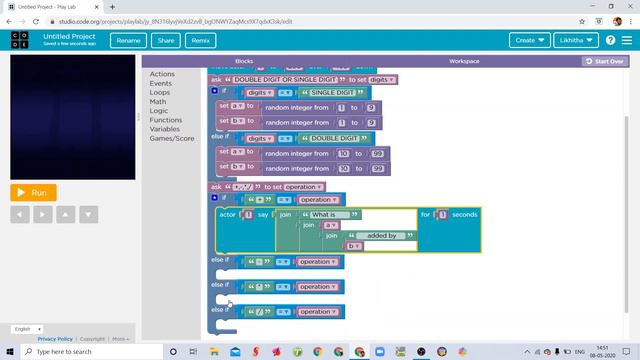This screenshot has width=640, height=360.
Task: Open the Loops block category
Action: pyautogui.click(x=160, y=92)
